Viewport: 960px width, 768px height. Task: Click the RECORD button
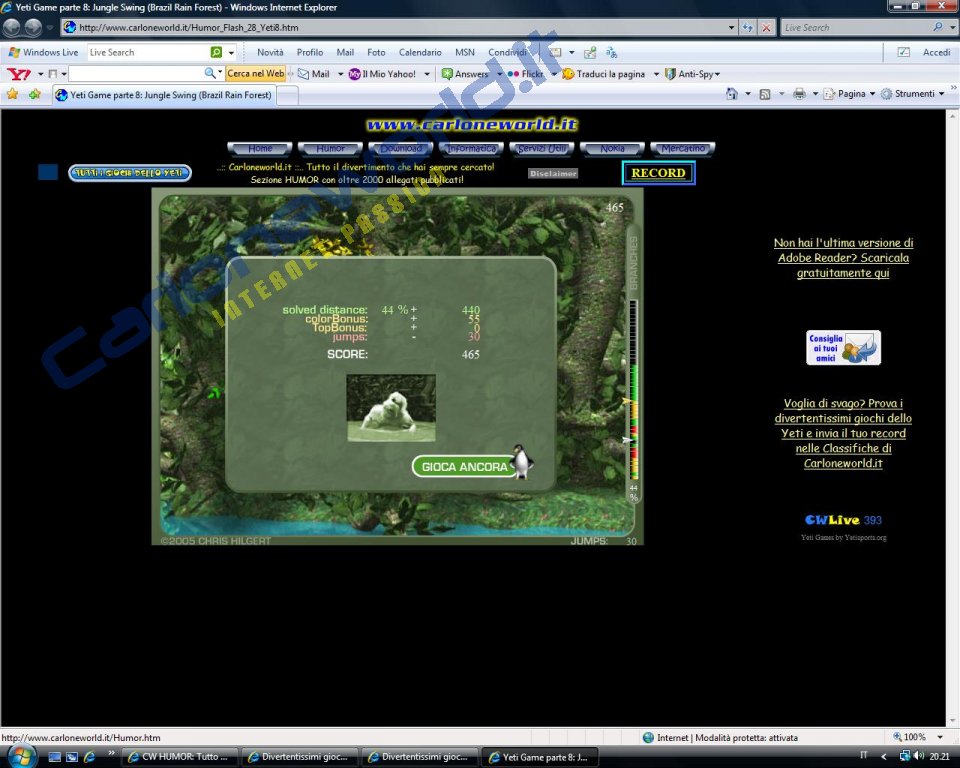[x=658, y=173]
